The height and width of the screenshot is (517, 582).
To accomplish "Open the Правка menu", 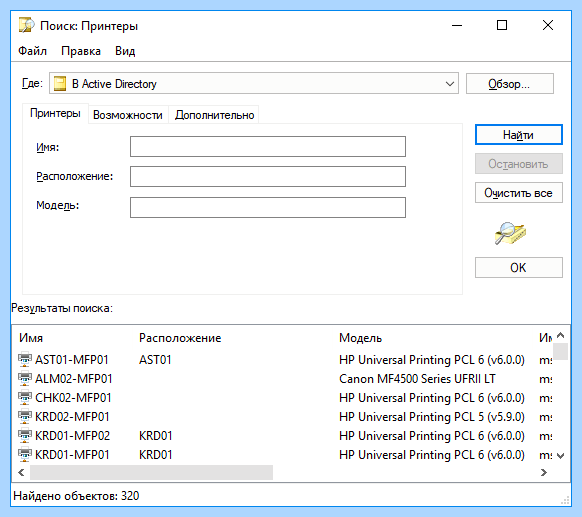I will point(81,51).
